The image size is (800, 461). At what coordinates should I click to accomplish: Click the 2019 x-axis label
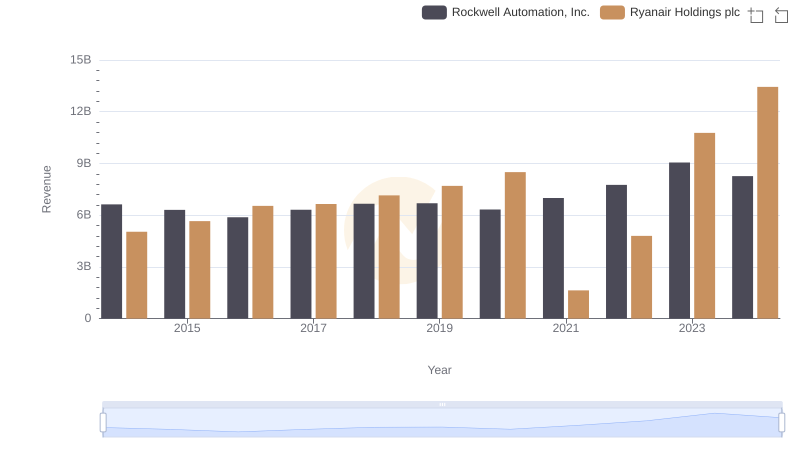pyautogui.click(x=439, y=328)
